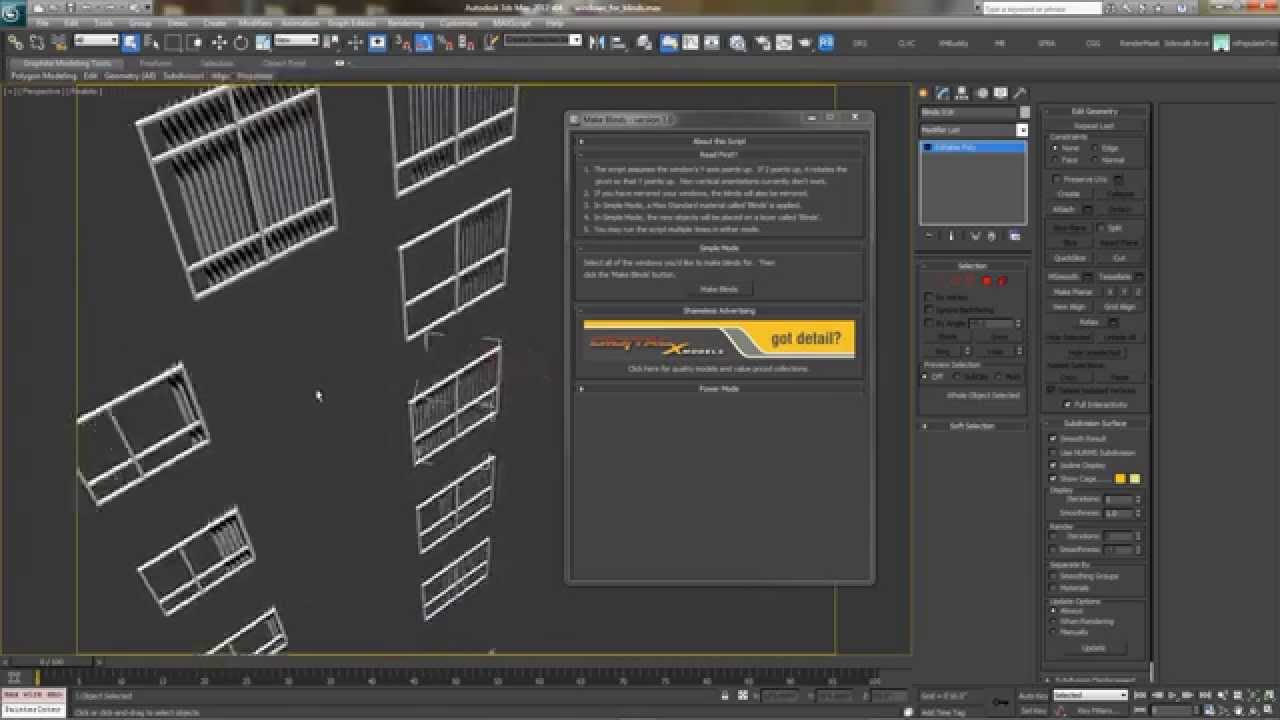Switch to the Display command panel tab

(1000, 93)
